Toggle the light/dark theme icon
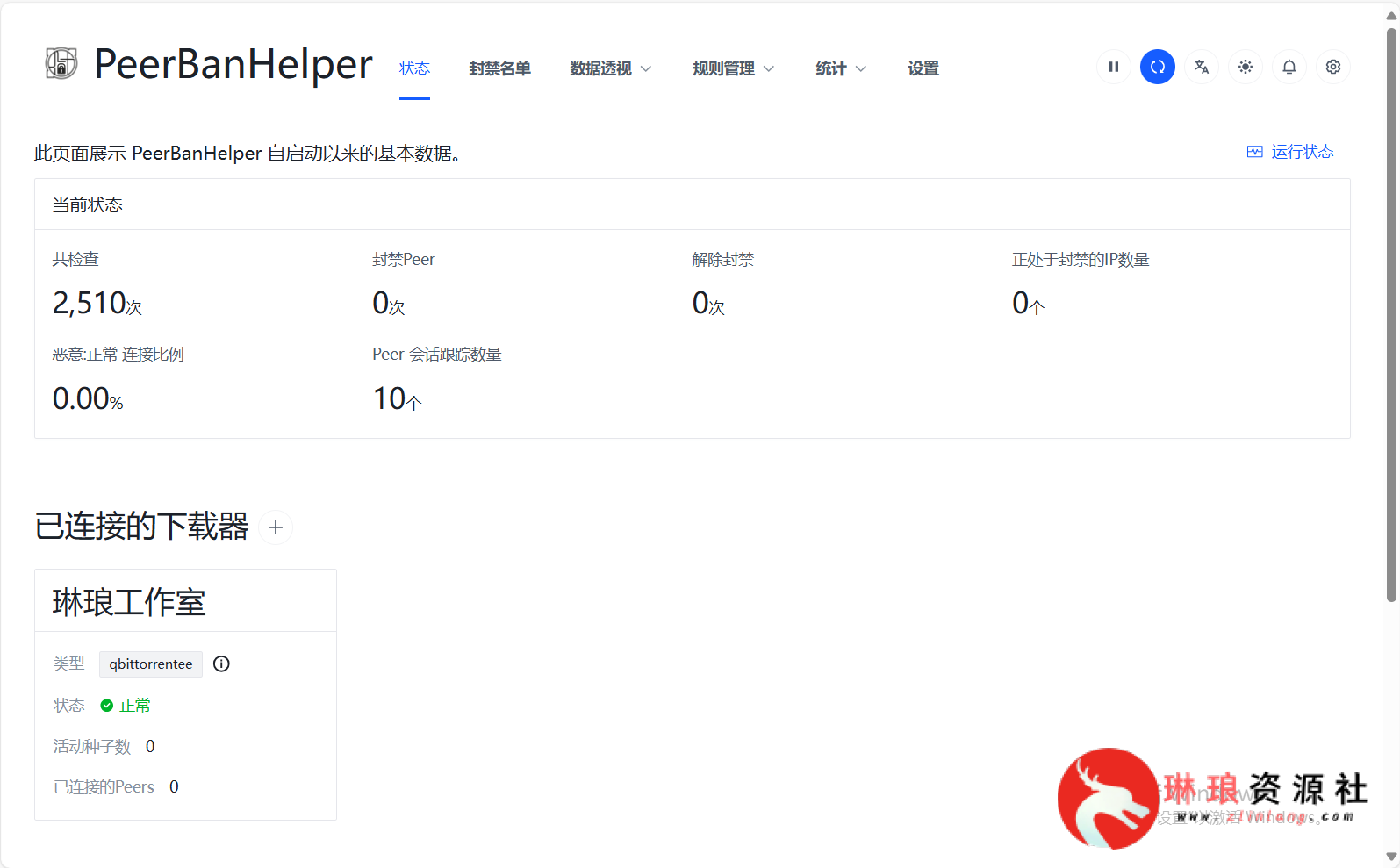This screenshot has height=868, width=1400. coord(1246,67)
